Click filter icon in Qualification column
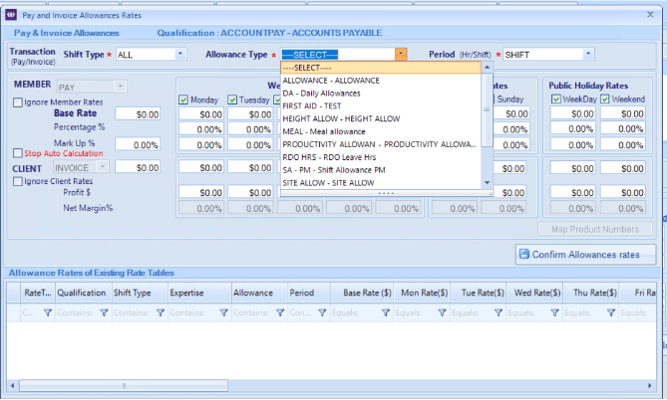 pos(104,313)
